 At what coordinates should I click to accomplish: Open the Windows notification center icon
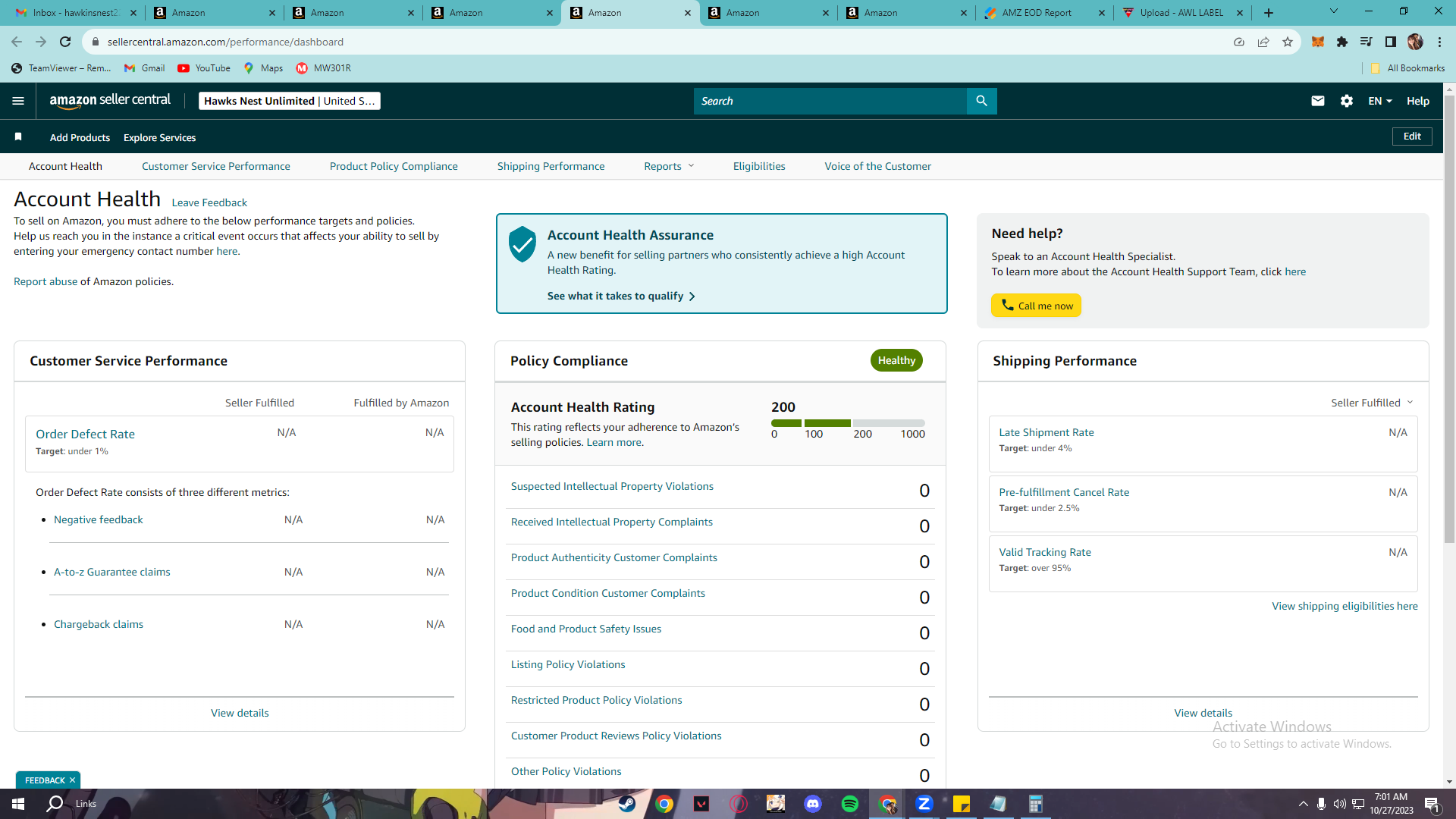point(1432,804)
